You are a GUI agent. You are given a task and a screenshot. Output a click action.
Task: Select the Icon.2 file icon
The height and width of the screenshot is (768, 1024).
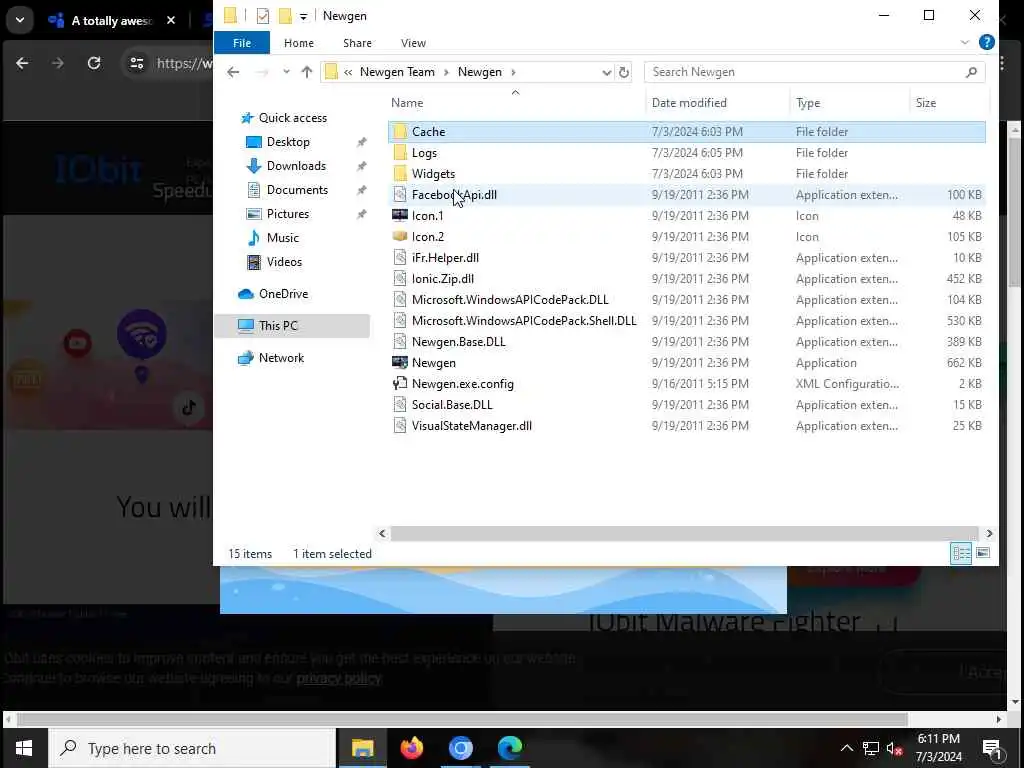pos(400,236)
